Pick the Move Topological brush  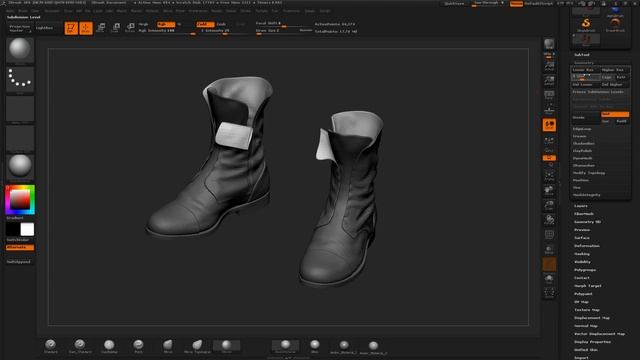pos(197,346)
